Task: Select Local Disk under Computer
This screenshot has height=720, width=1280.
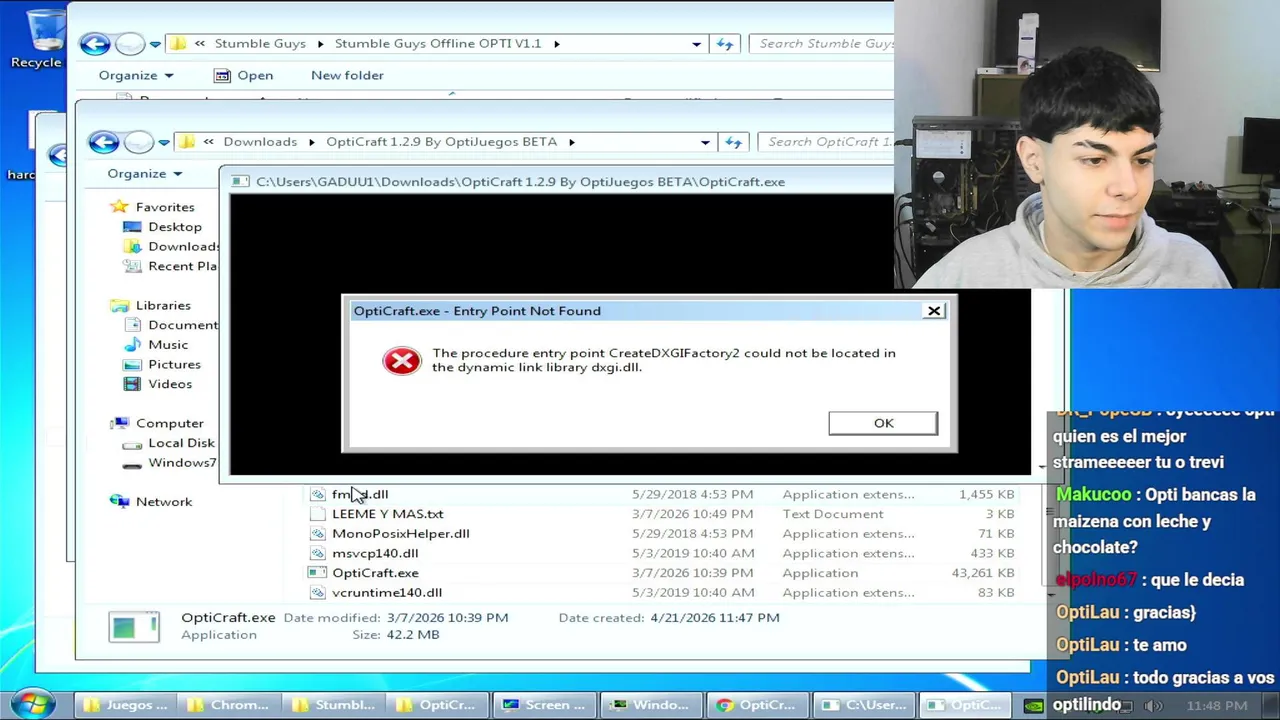Action: click(x=169, y=443)
